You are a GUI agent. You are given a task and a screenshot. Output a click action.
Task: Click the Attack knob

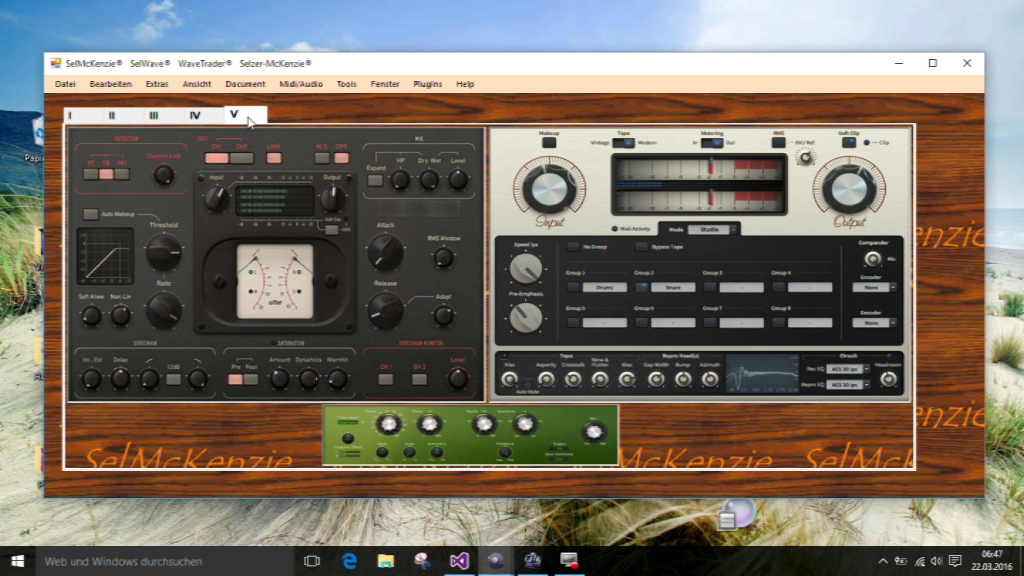[x=385, y=252]
